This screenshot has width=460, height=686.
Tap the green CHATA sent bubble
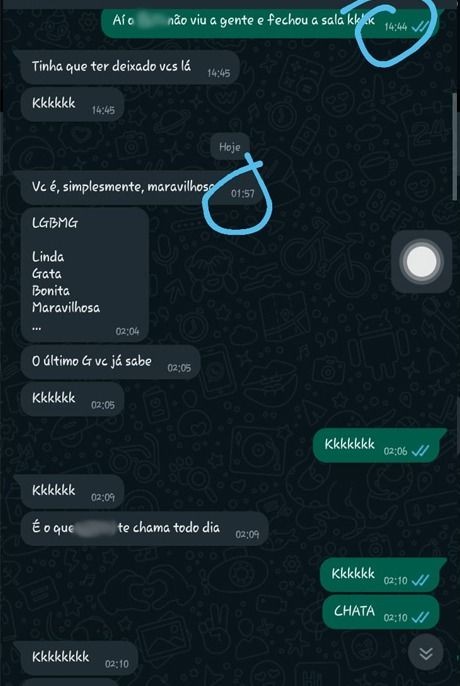tap(381, 611)
